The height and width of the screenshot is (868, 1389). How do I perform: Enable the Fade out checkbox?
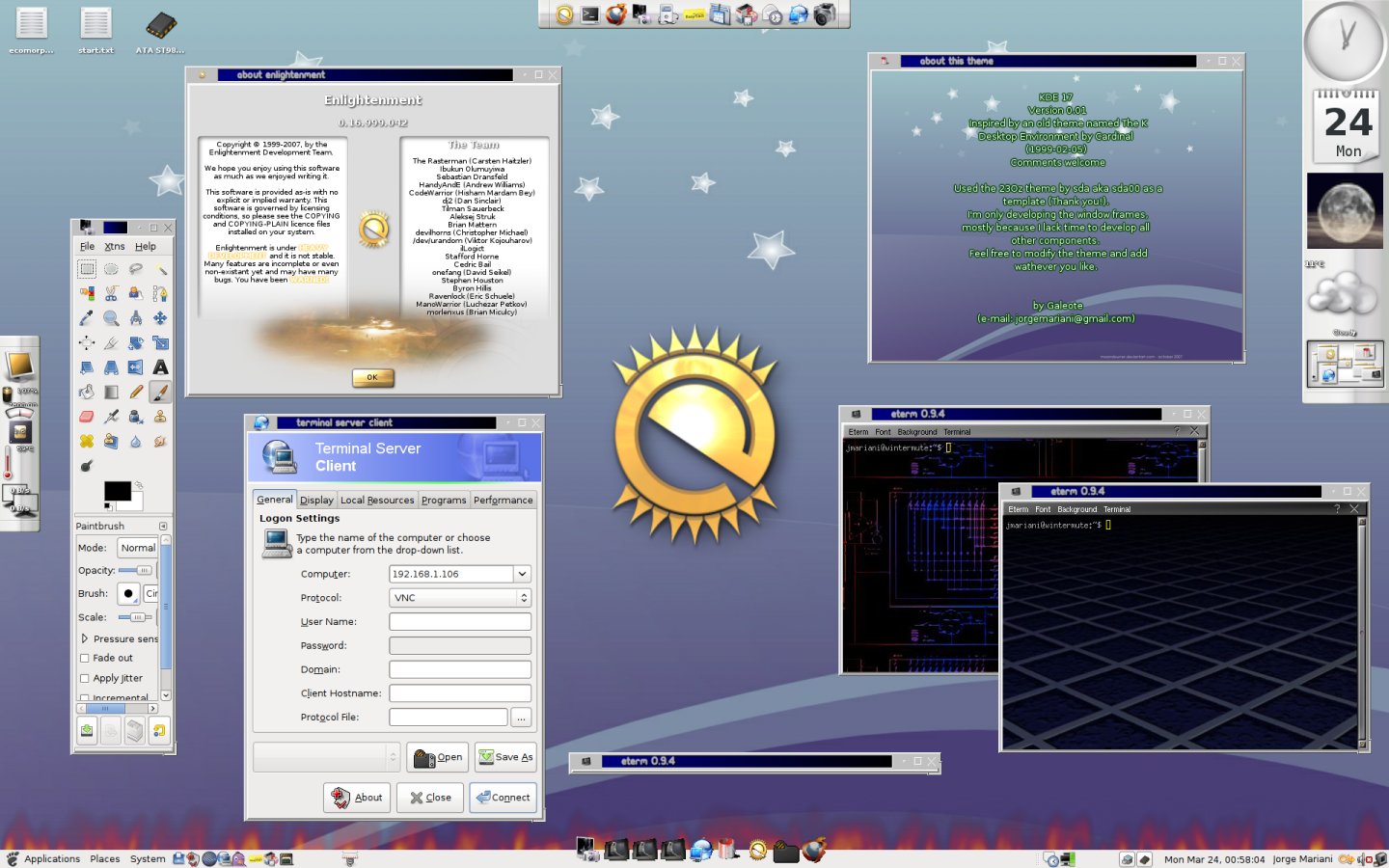click(85, 658)
